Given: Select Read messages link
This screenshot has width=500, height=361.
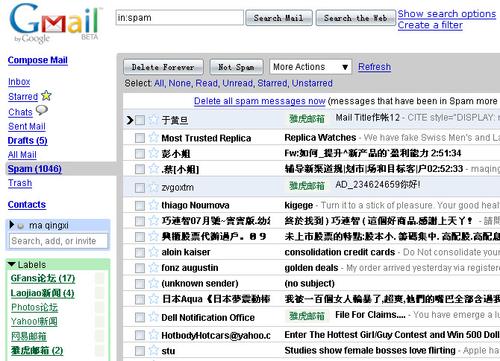Looking at the screenshot, I should 207,83.
